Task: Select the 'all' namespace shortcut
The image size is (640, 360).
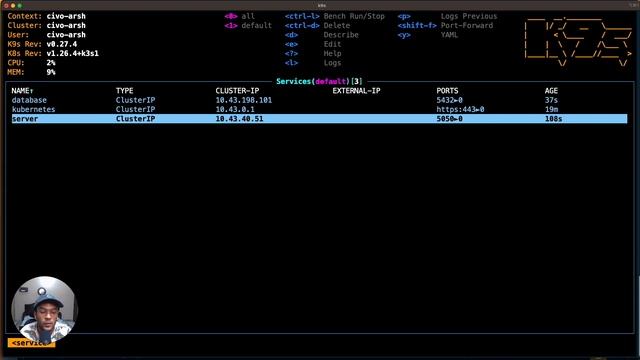Action: coord(248,16)
